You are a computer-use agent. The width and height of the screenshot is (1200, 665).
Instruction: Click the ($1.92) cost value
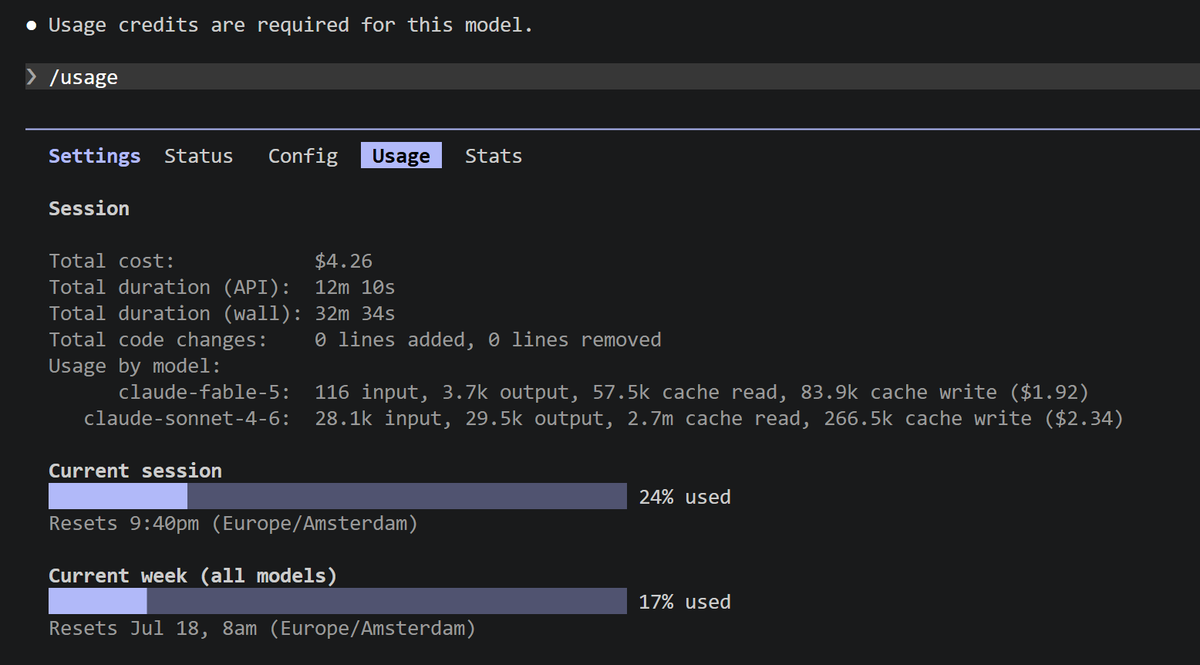pyautogui.click(x=1049, y=392)
